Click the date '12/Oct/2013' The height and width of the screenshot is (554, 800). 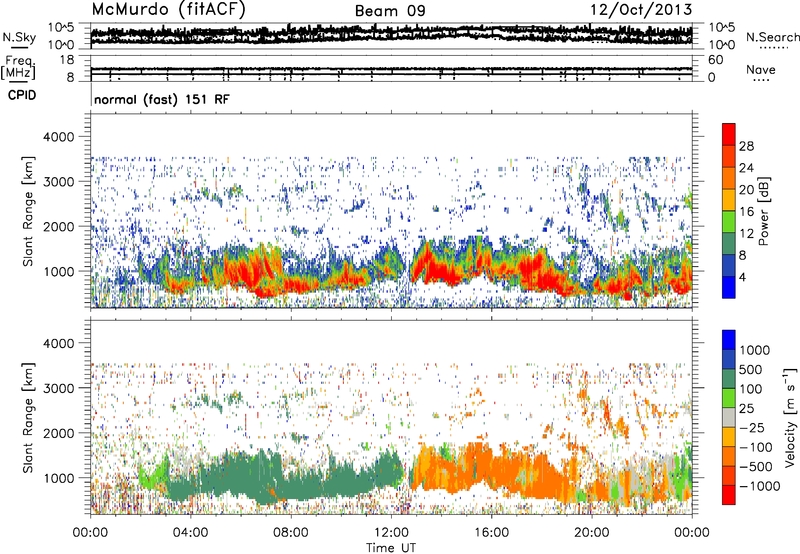tap(641, 10)
